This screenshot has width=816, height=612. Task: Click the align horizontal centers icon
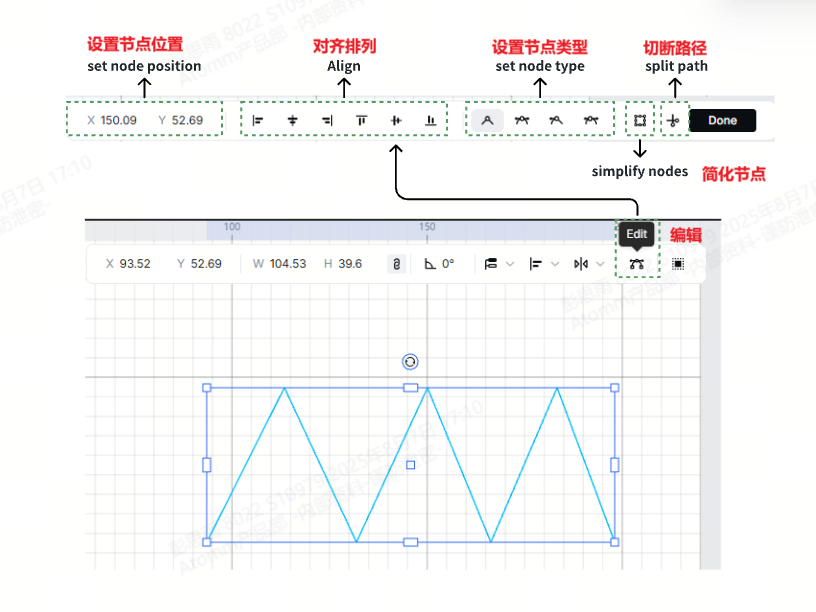pos(293,120)
